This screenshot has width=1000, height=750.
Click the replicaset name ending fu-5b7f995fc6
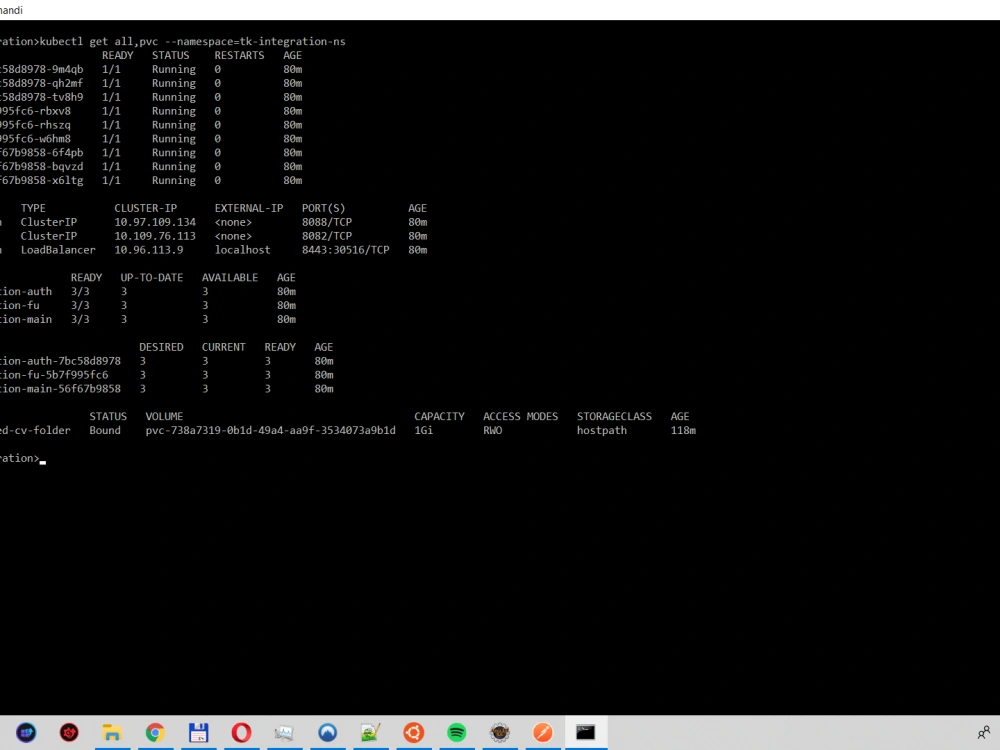(54, 375)
